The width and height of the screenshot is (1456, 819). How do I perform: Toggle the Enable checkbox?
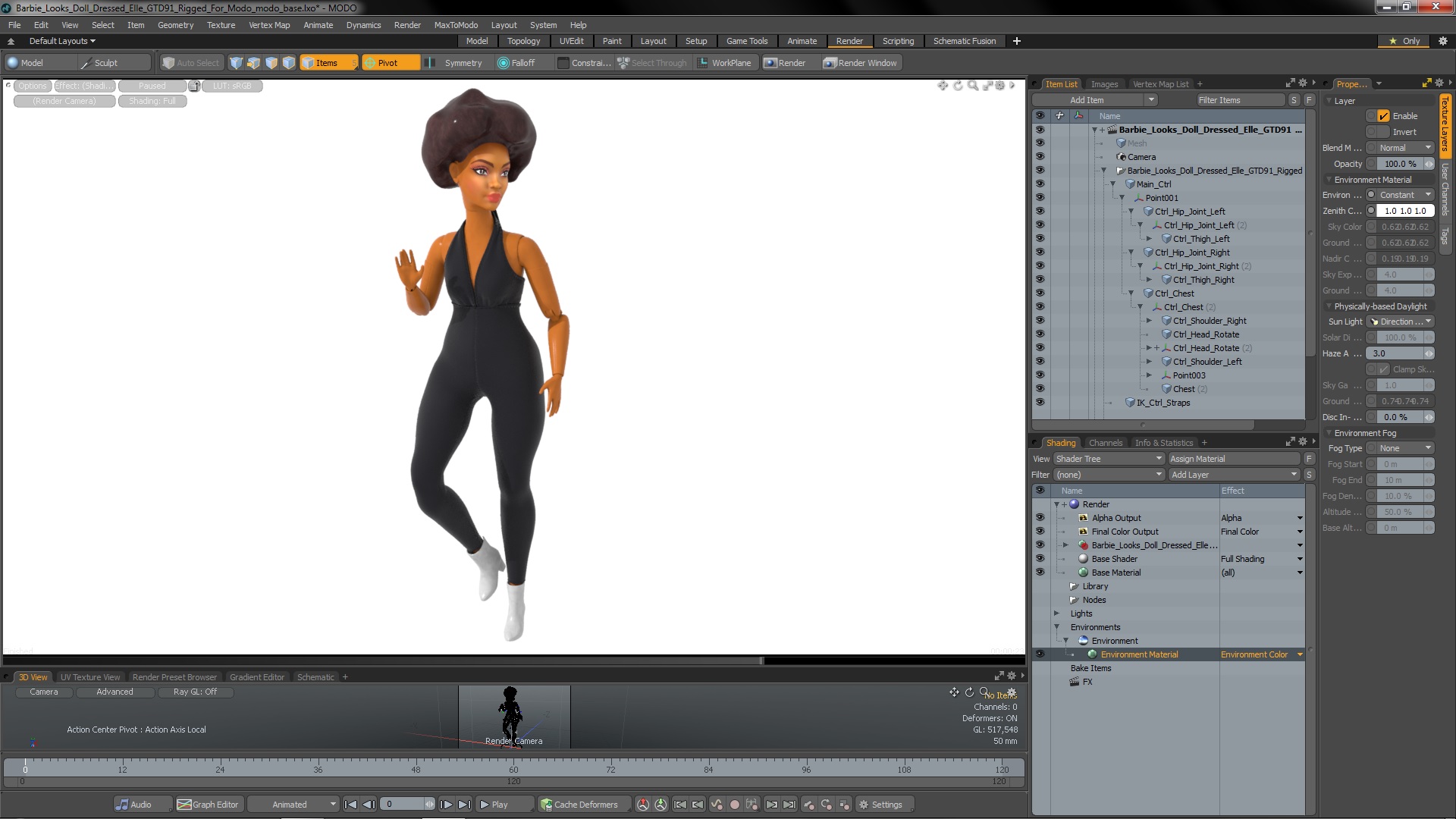[1384, 116]
